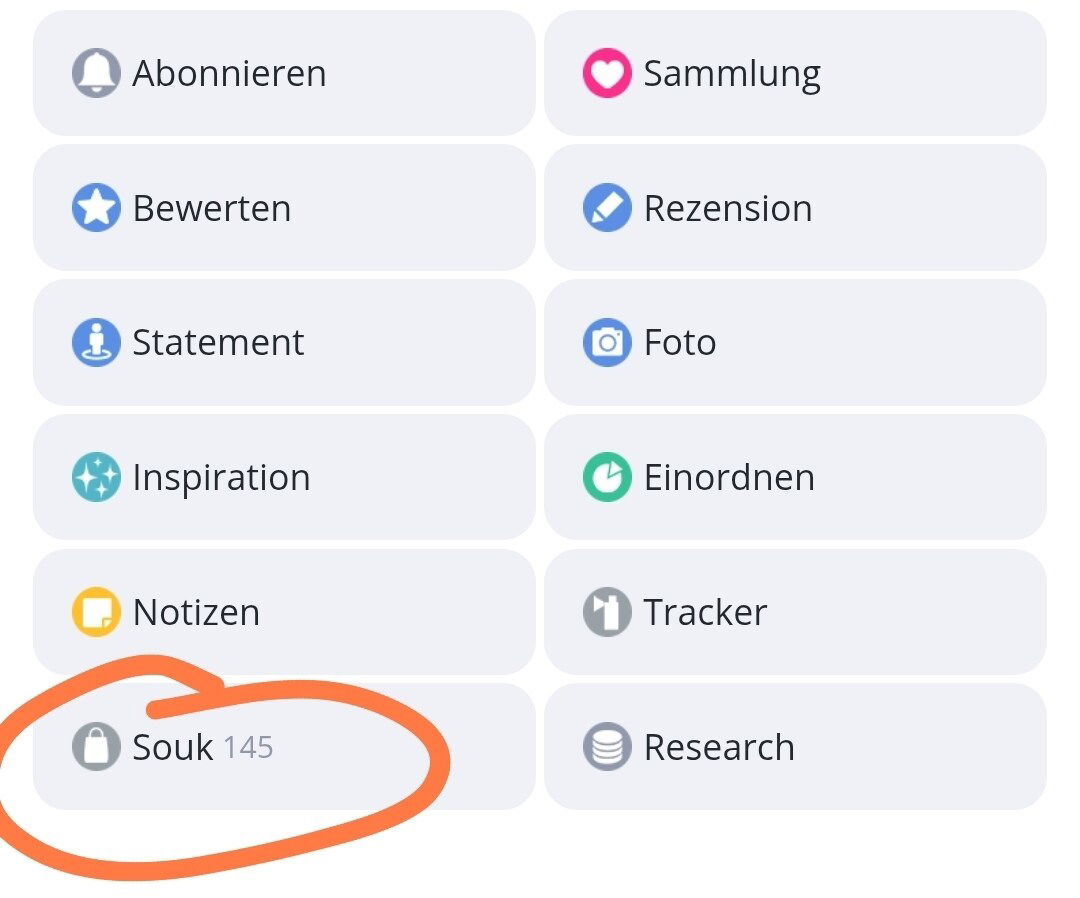This screenshot has width=1080, height=898.
Task: Click the database Research icon
Action: click(607, 746)
